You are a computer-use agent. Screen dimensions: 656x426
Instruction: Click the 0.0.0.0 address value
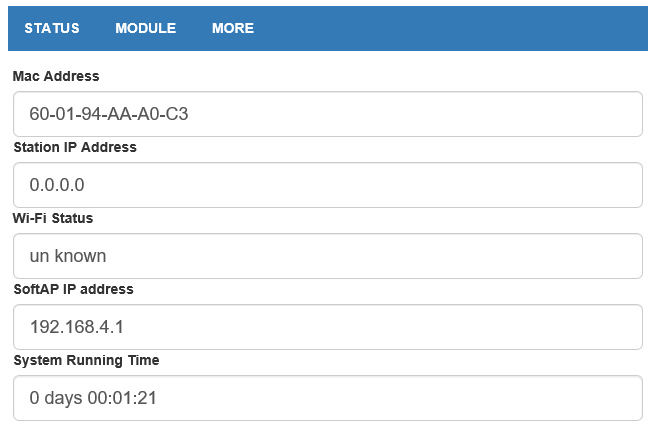click(x=57, y=185)
